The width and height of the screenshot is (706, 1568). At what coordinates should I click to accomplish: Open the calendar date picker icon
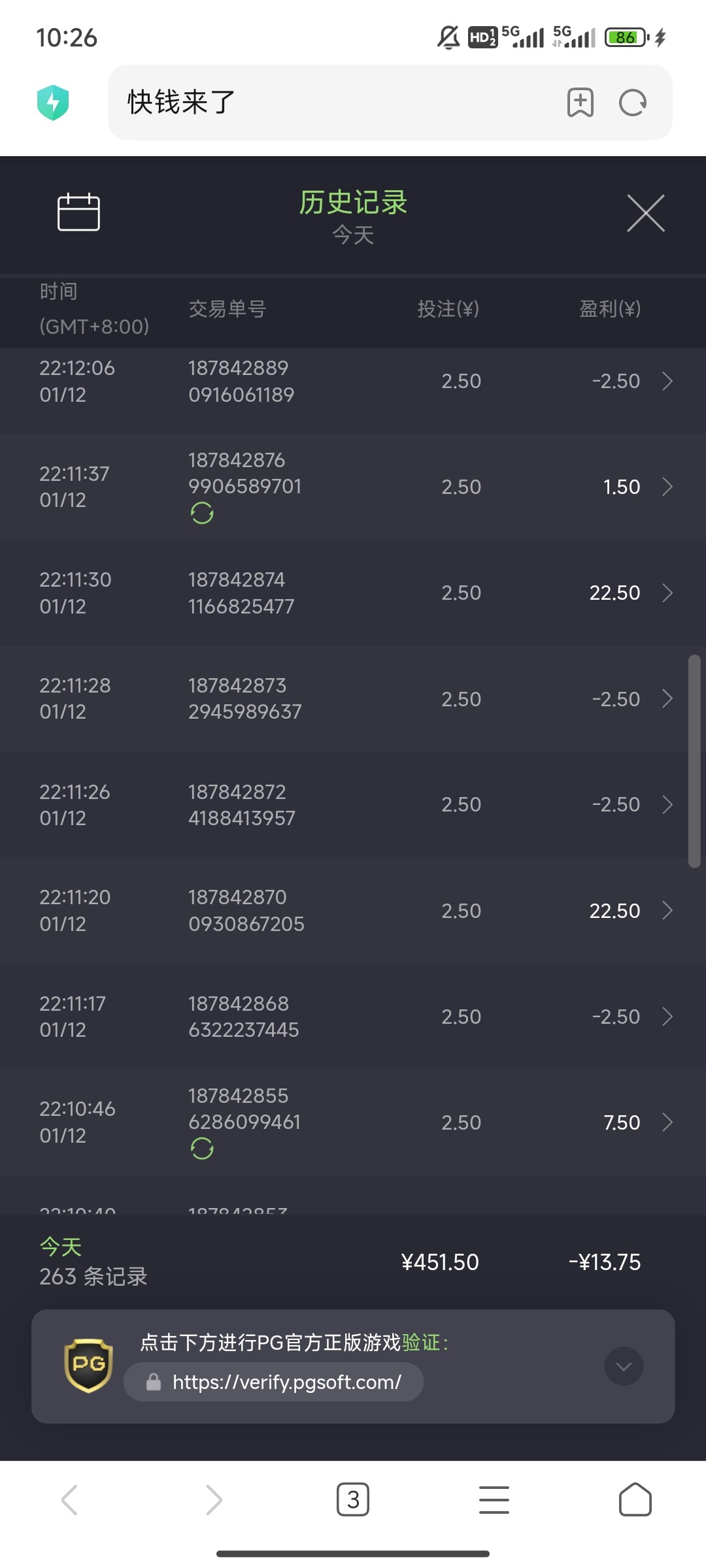tap(78, 212)
